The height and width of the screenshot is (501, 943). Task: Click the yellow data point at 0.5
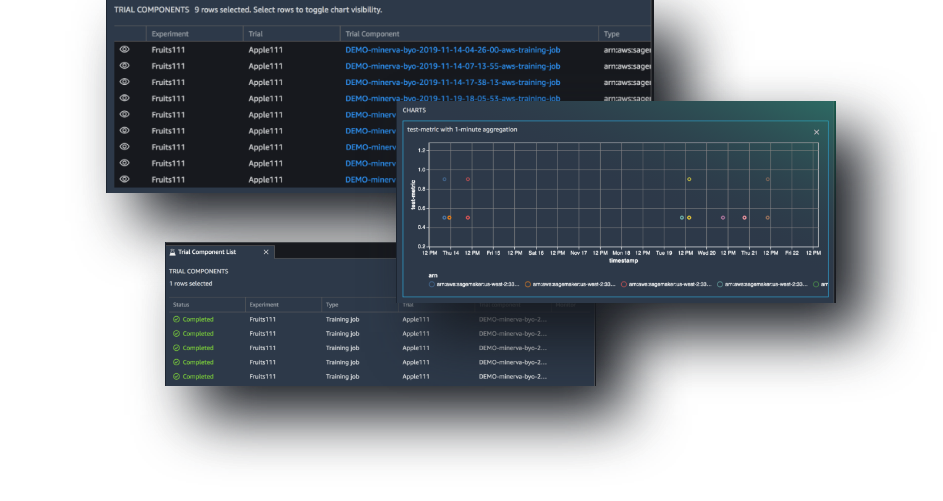[689, 218]
